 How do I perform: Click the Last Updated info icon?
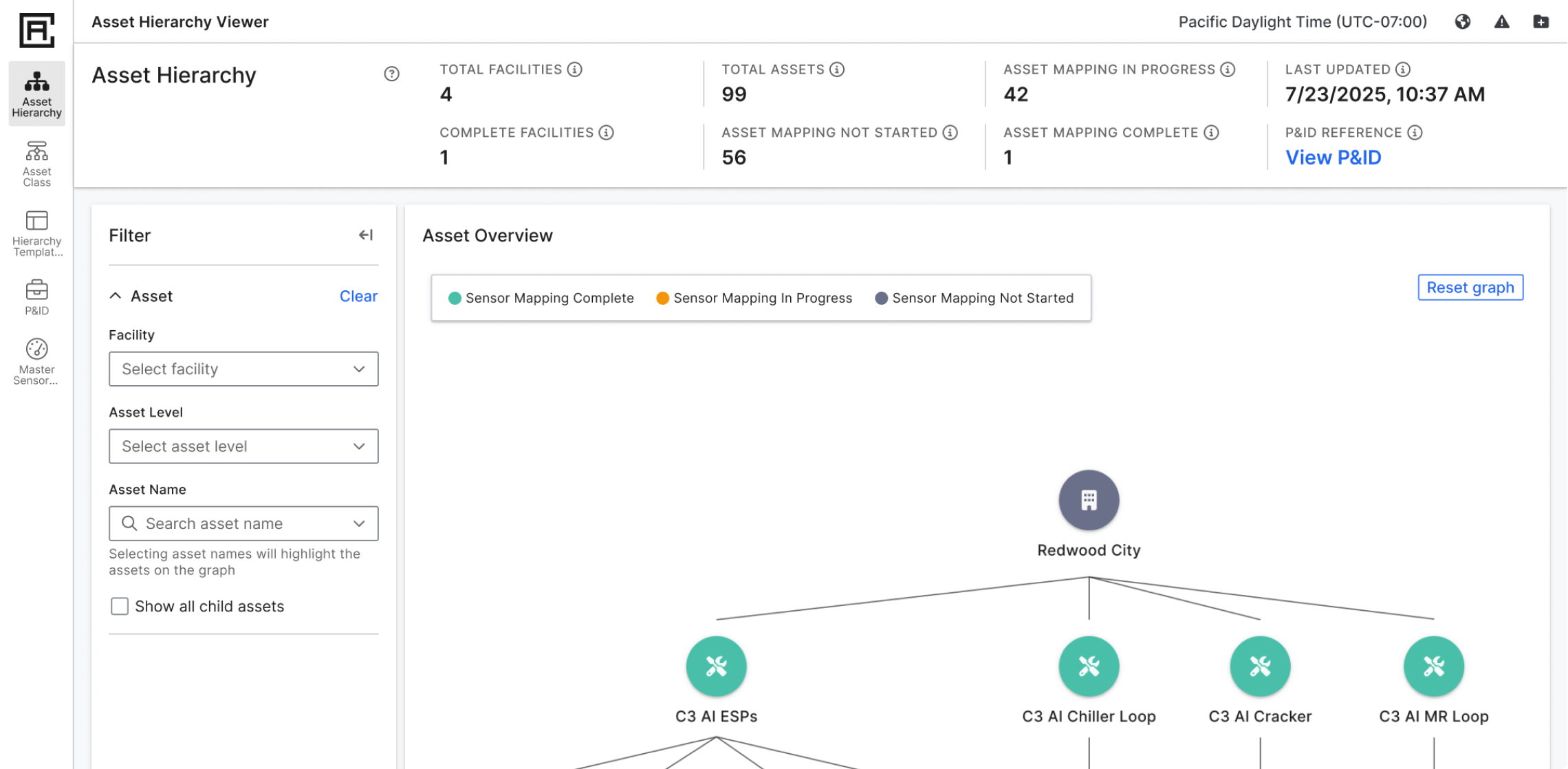pyautogui.click(x=1403, y=69)
